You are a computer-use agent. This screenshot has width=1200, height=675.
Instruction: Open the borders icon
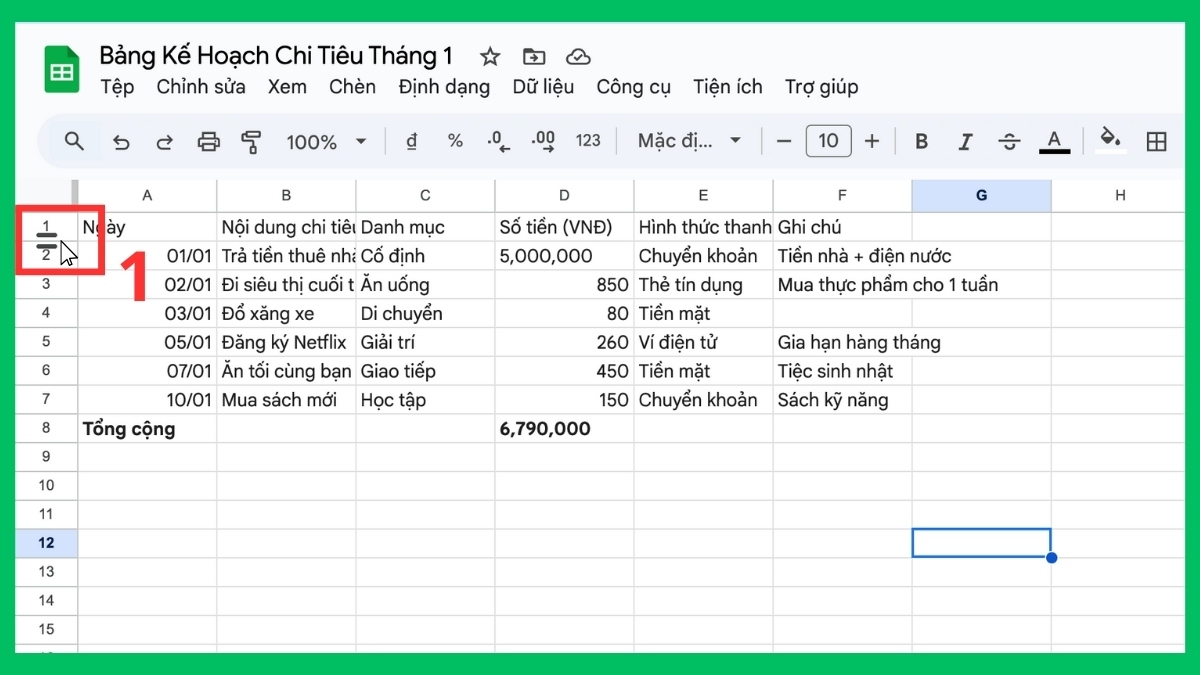click(x=1157, y=141)
